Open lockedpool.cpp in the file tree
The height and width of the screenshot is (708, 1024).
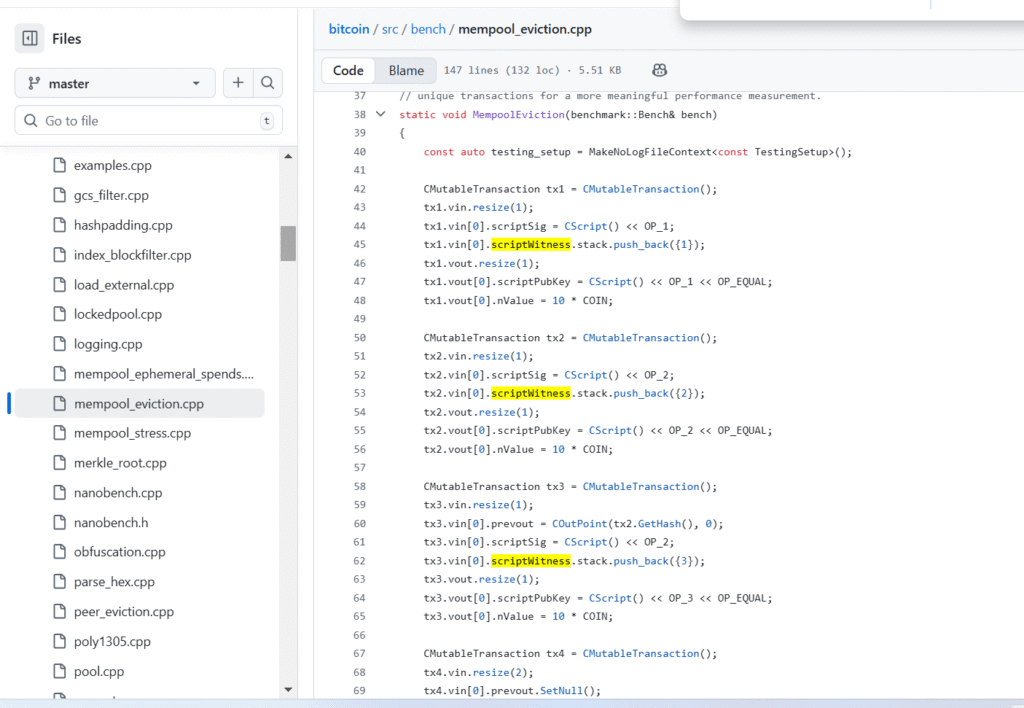coord(118,314)
